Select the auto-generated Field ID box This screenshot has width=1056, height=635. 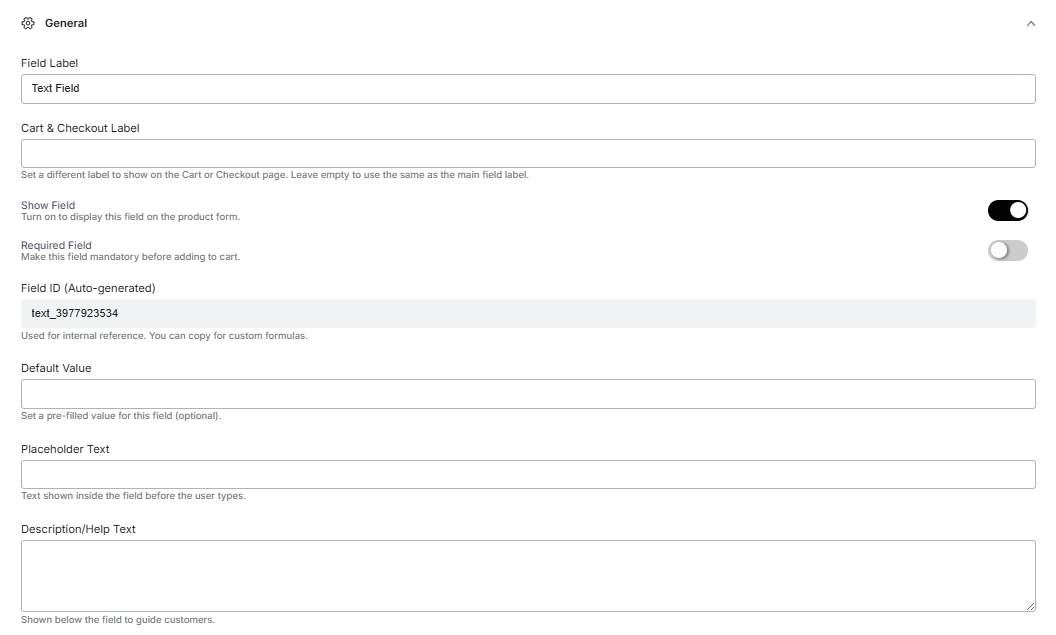(527, 313)
